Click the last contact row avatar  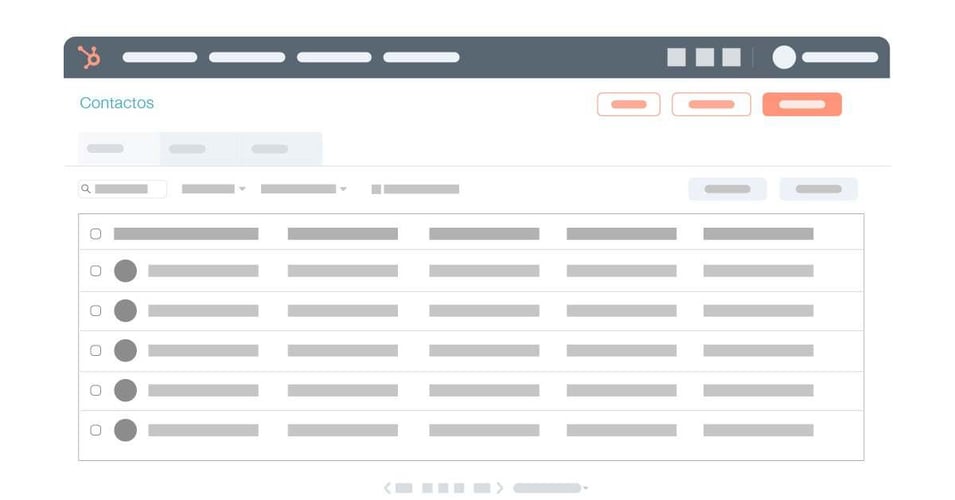click(125, 430)
